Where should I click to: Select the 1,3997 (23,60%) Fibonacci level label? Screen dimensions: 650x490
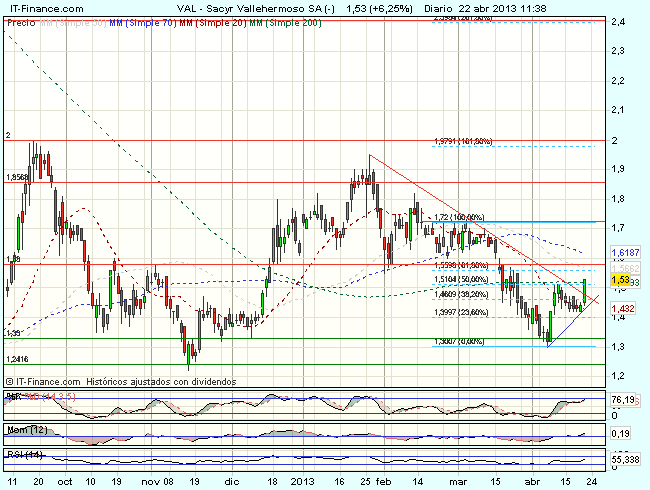459,312
